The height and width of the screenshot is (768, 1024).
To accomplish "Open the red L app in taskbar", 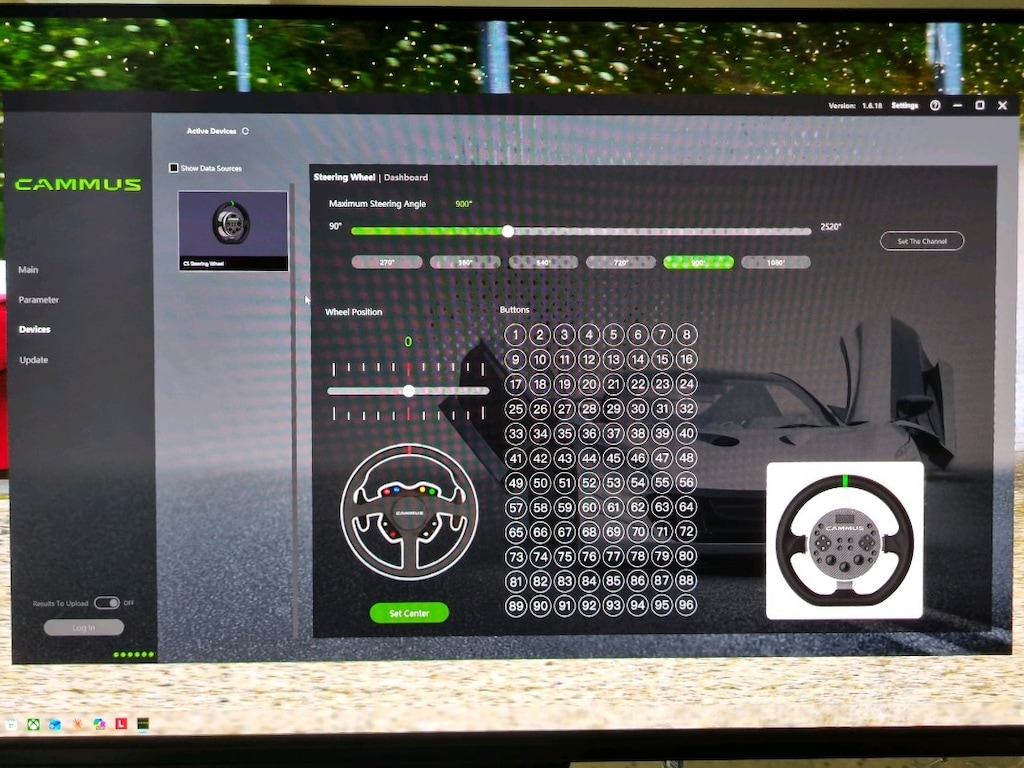I will click(121, 724).
